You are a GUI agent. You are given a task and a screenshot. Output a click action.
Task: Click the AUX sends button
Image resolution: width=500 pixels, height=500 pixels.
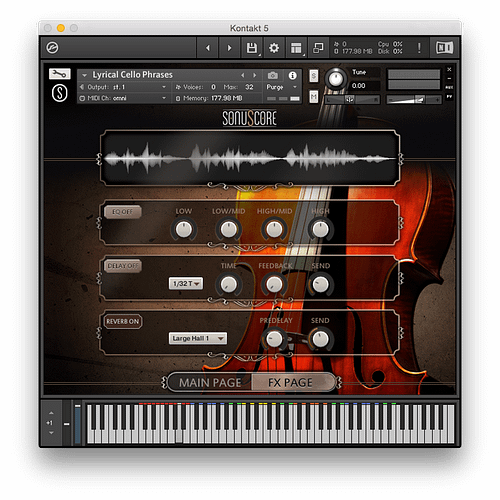click(449, 87)
